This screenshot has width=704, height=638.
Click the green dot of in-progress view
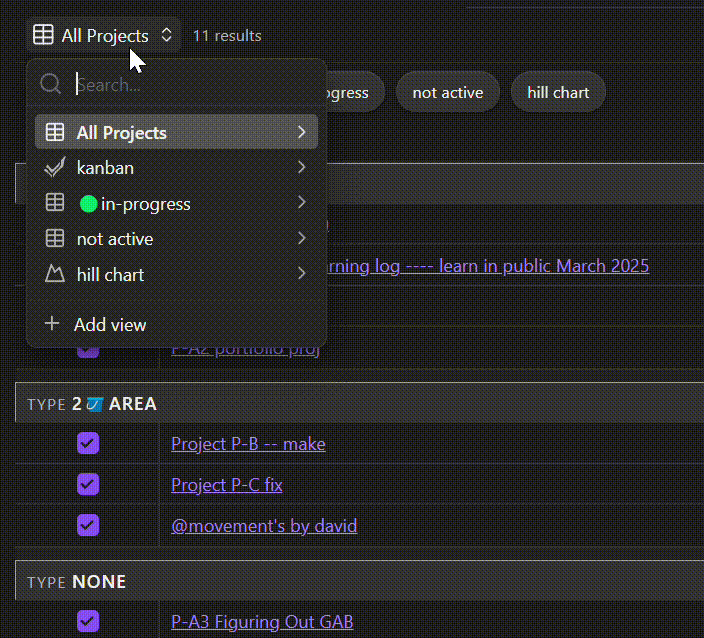pos(88,204)
